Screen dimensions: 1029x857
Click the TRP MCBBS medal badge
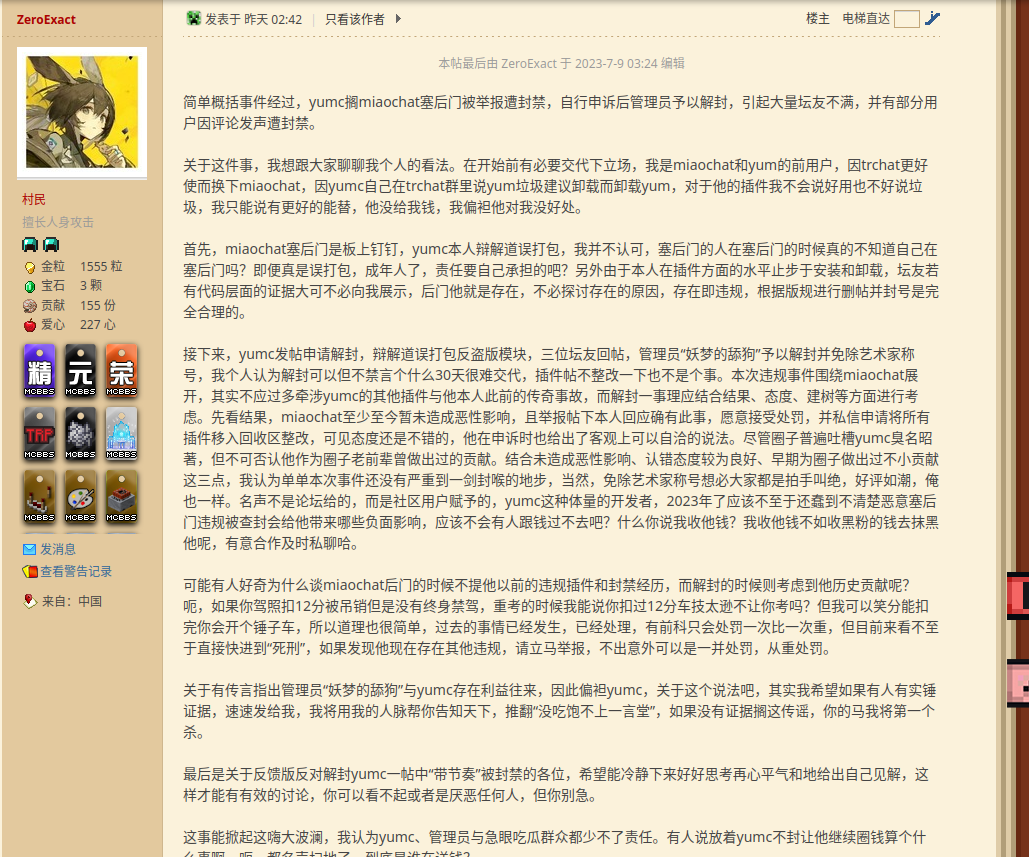[x=40, y=433]
